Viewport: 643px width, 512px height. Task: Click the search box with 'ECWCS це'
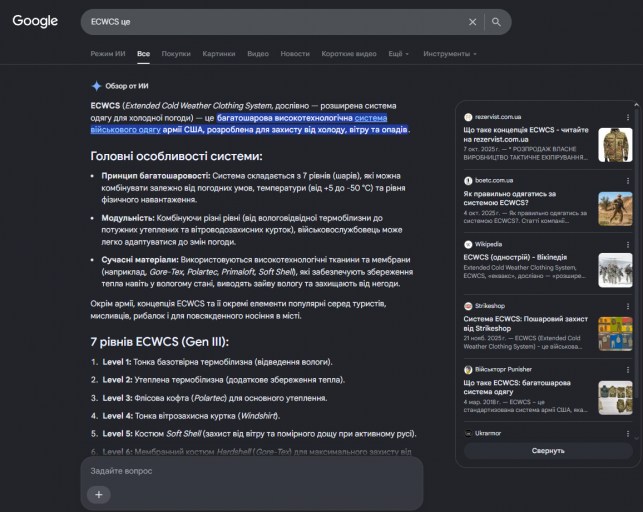(x=275, y=22)
